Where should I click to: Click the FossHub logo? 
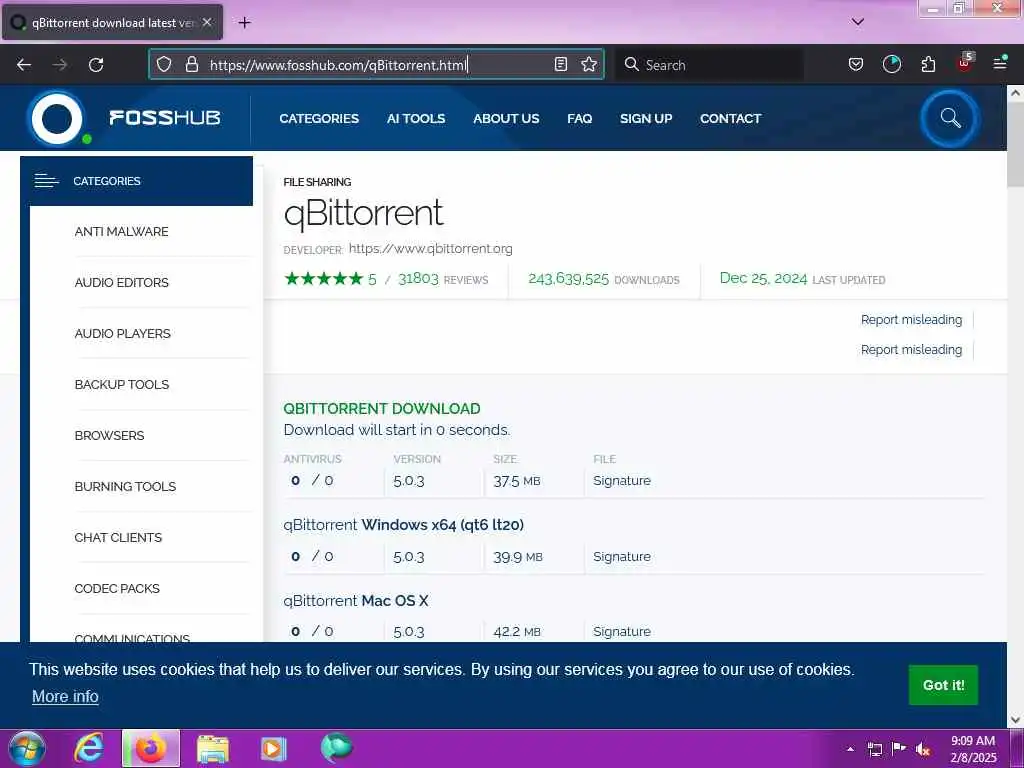click(125, 118)
